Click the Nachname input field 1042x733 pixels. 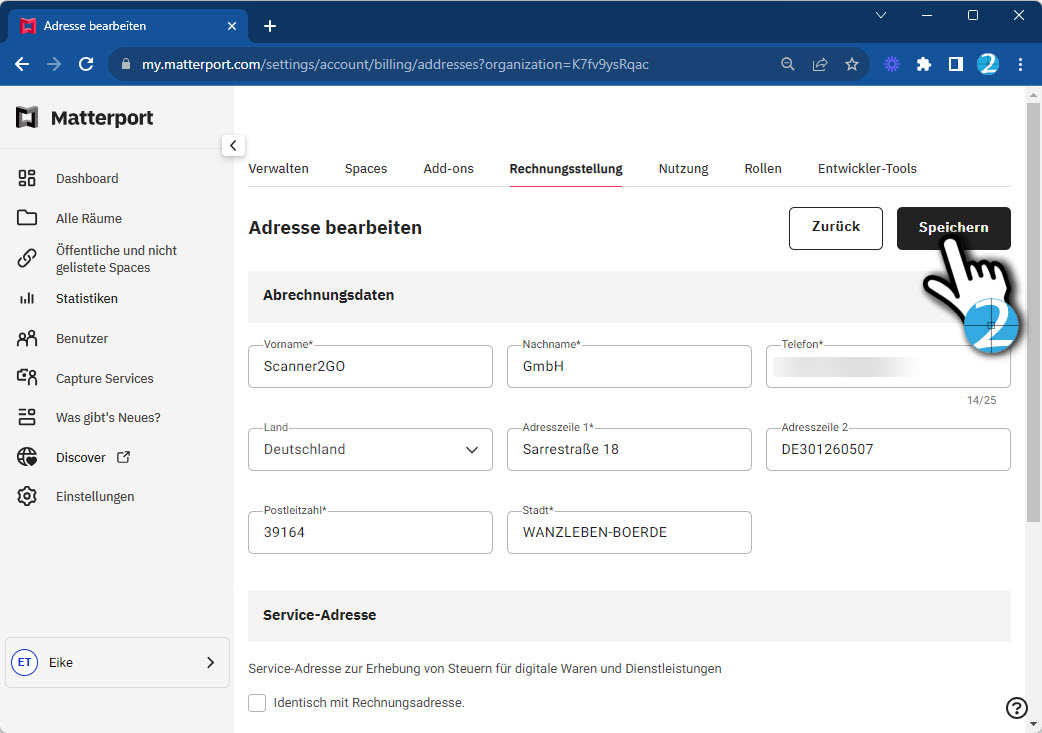point(629,366)
